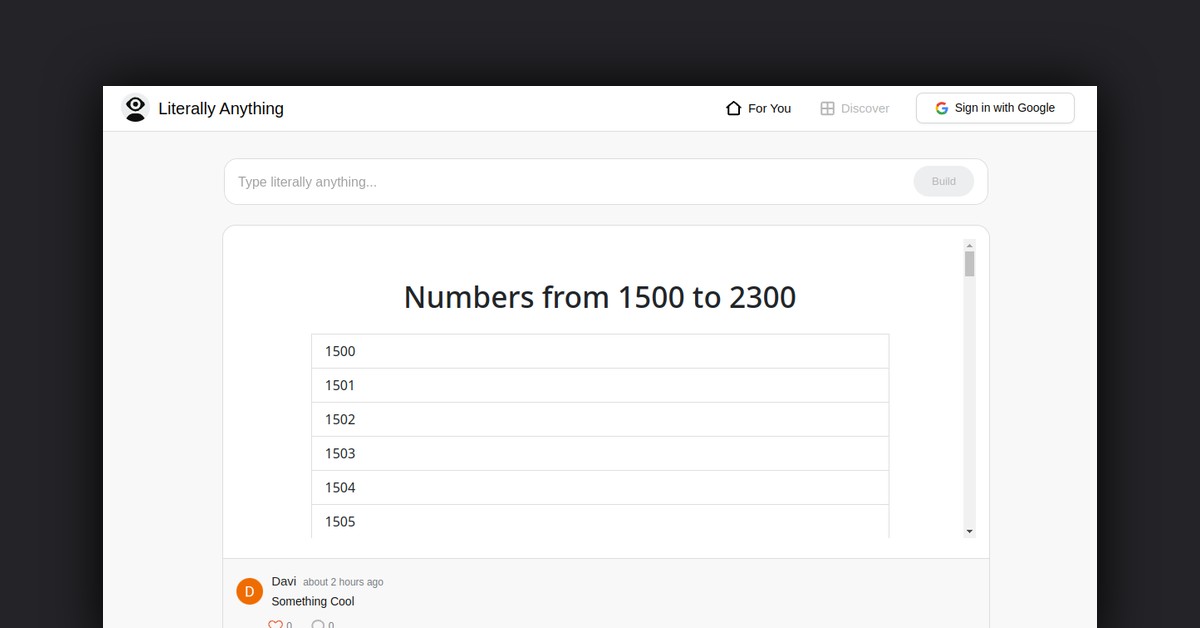Click Davi's orange avatar circle
Viewport: 1200px width, 628px height.
pos(249,591)
